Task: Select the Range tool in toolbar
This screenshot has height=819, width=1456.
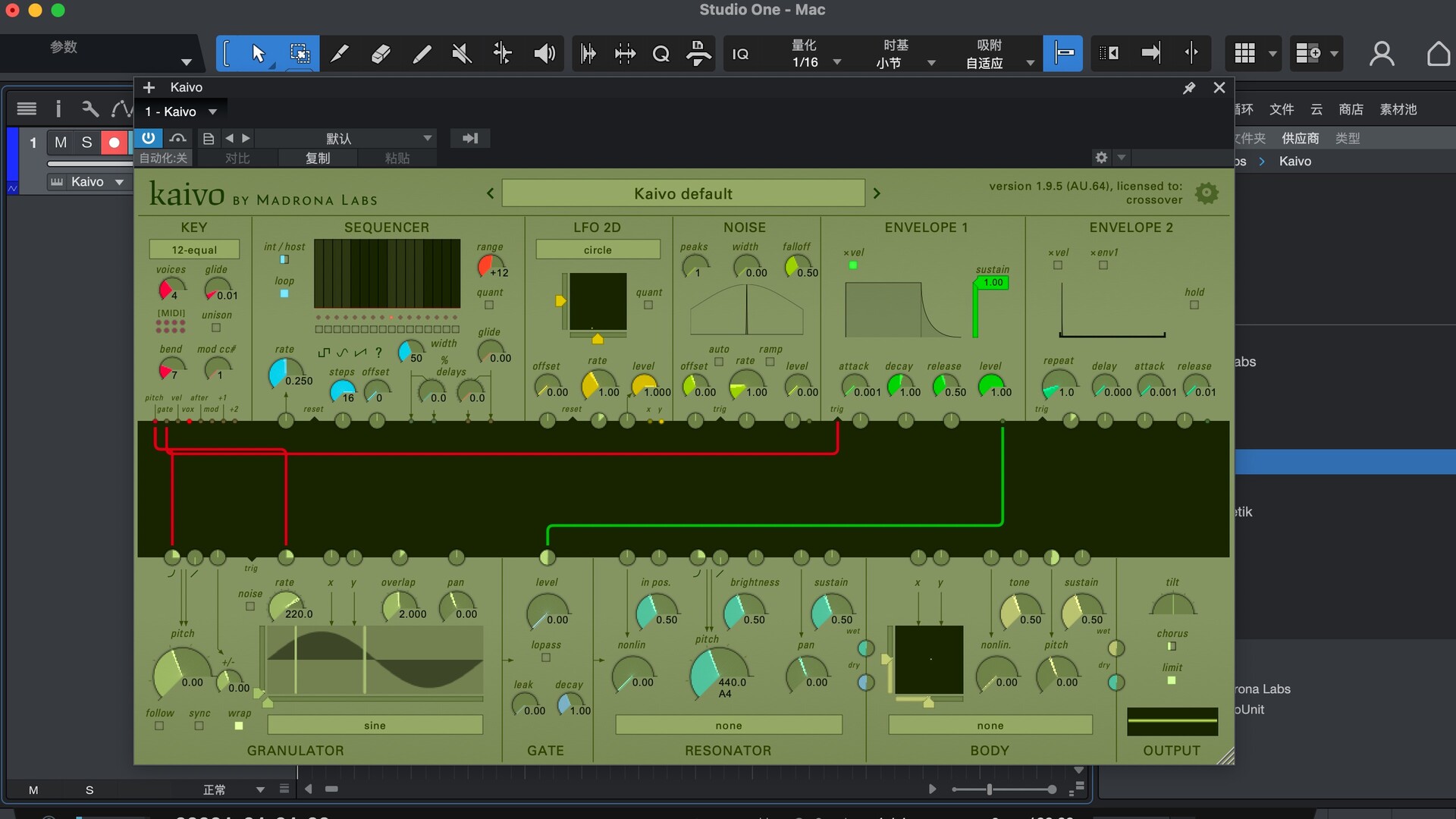Action: pos(300,54)
